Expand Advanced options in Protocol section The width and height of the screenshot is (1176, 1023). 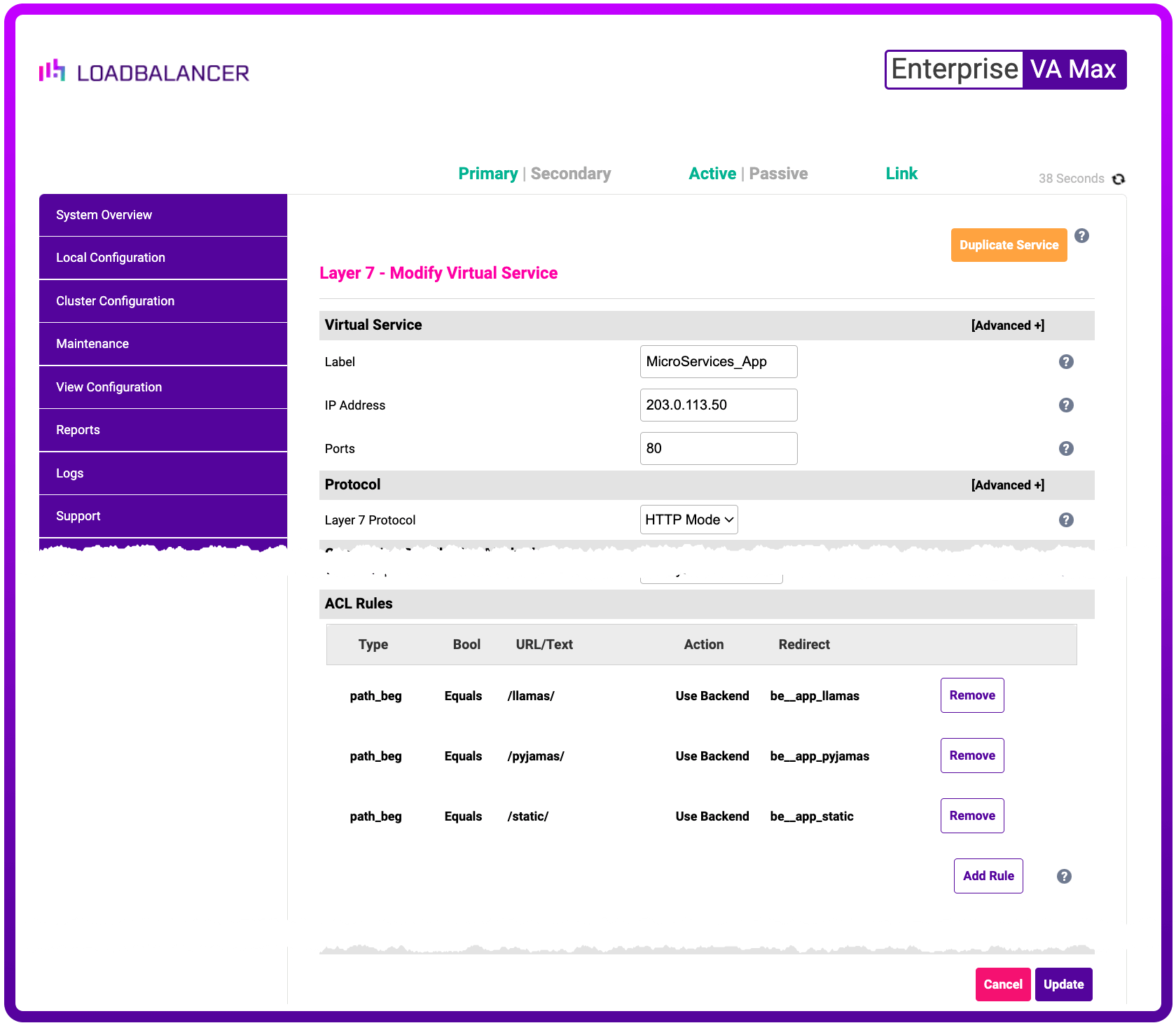pyautogui.click(x=1007, y=485)
